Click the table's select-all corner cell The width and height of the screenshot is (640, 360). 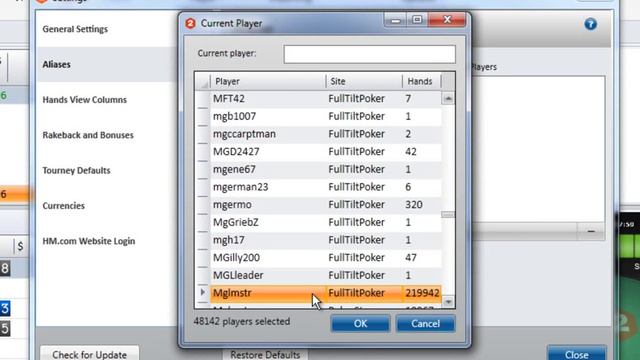pos(203,81)
